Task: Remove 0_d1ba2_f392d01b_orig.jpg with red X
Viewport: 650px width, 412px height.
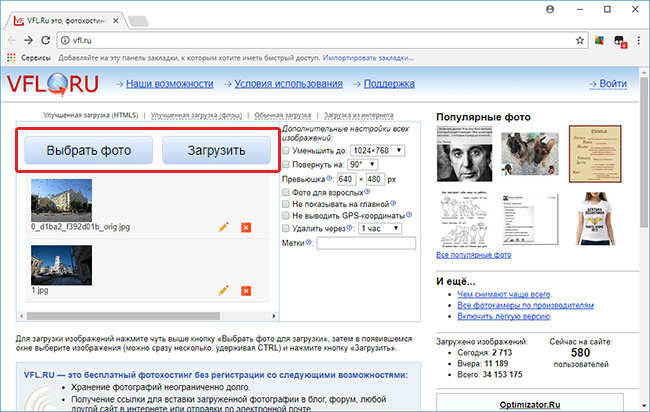Action: (246, 228)
